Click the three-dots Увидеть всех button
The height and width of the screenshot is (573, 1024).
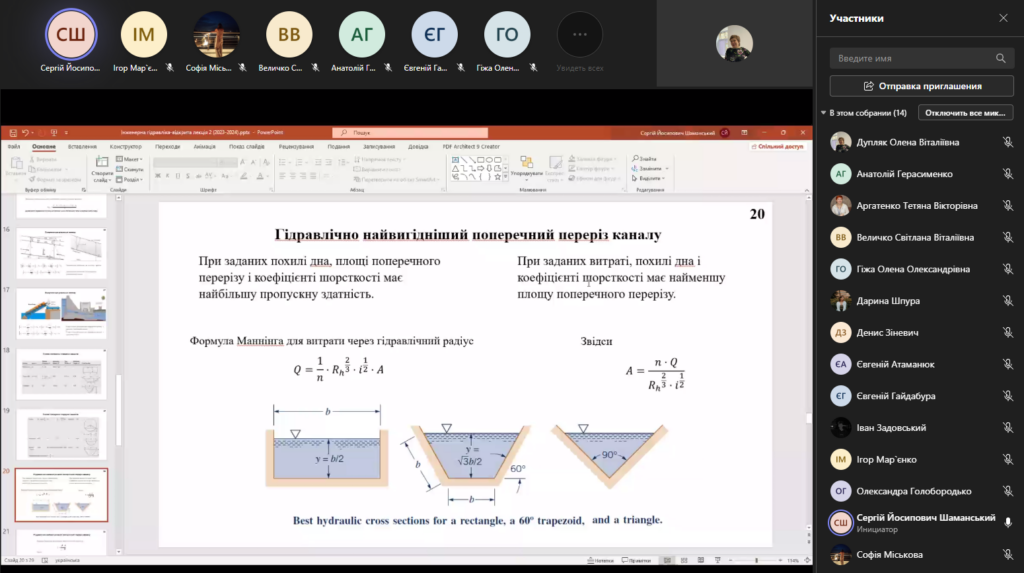[579, 34]
